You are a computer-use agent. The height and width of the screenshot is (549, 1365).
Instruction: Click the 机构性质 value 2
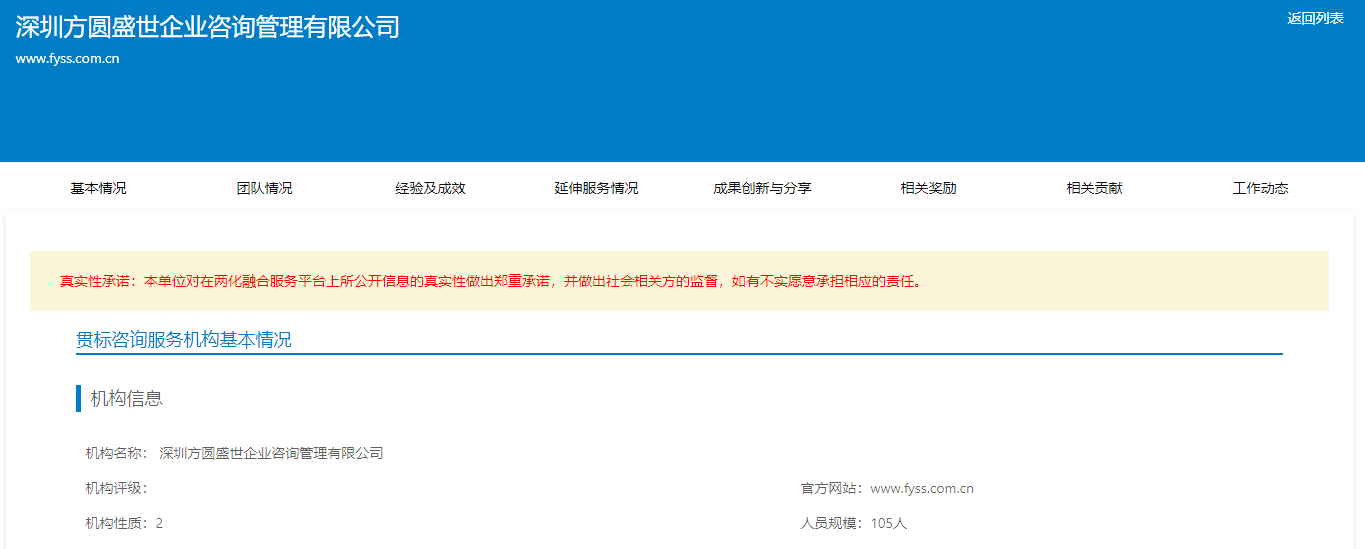click(x=159, y=523)
